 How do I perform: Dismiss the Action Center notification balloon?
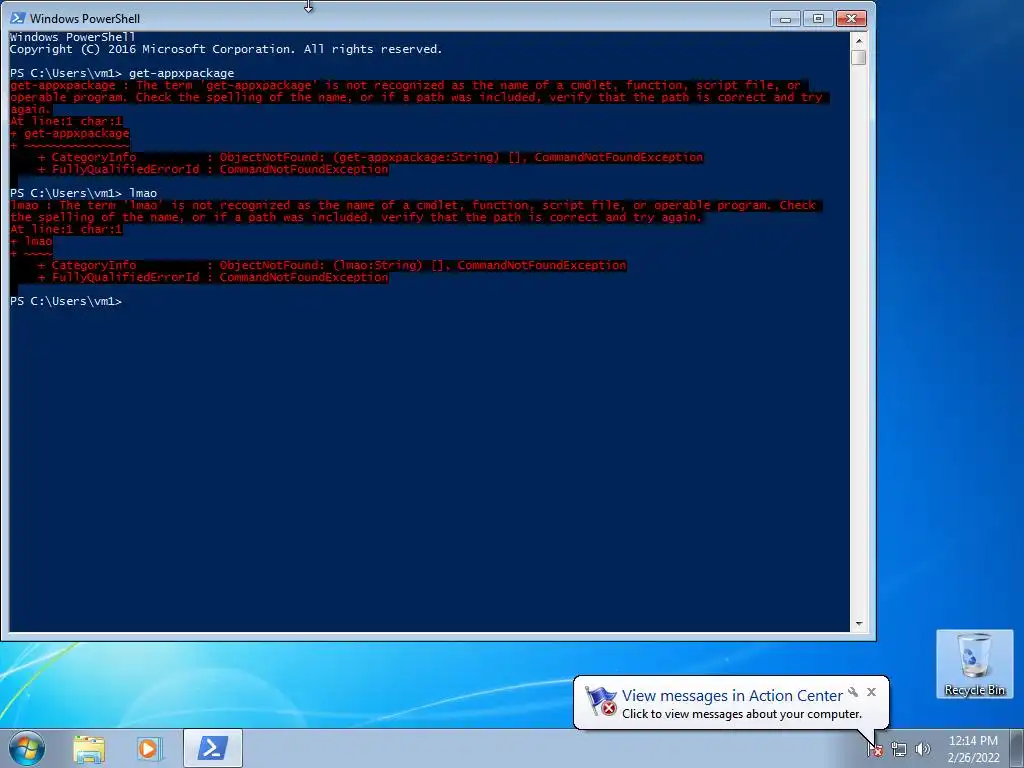tap(871, 692)
